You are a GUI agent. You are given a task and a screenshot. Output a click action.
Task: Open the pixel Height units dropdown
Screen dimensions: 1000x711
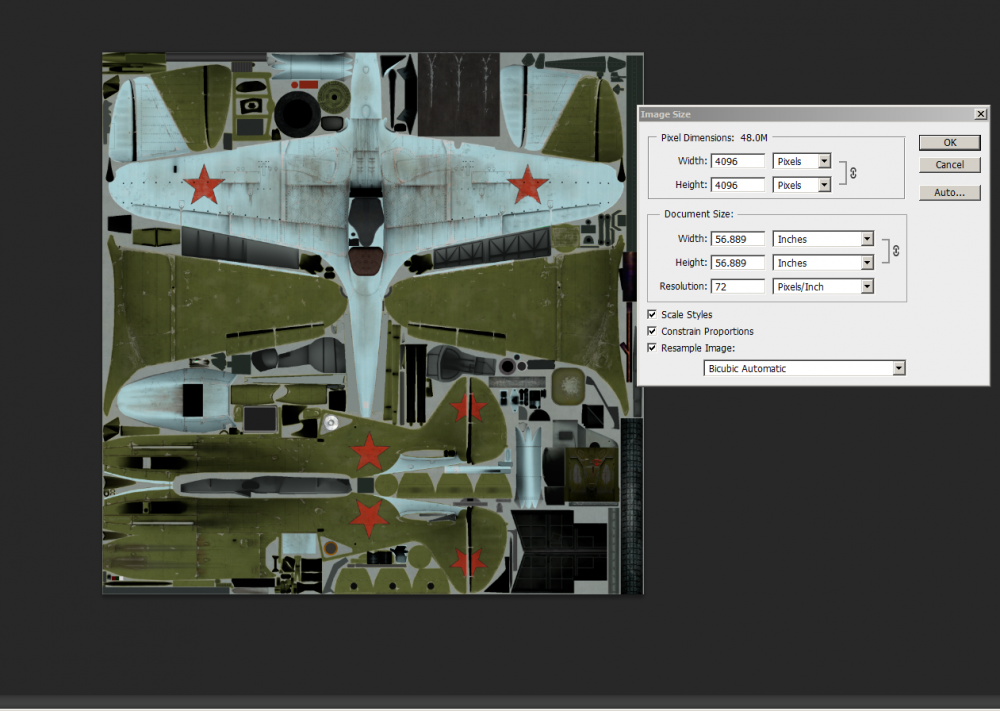pos(802,185)
